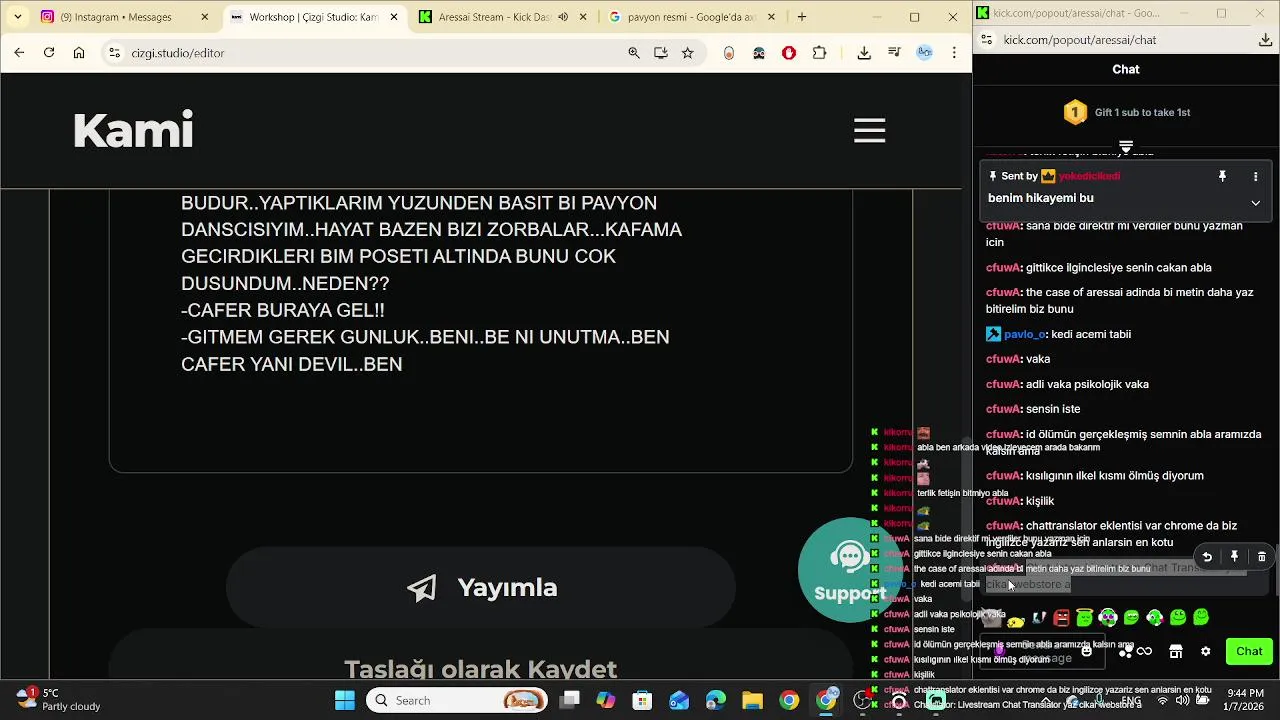Go to the browser home page
This screenshot has height=720, width=1280.
(x=79, y=53)
